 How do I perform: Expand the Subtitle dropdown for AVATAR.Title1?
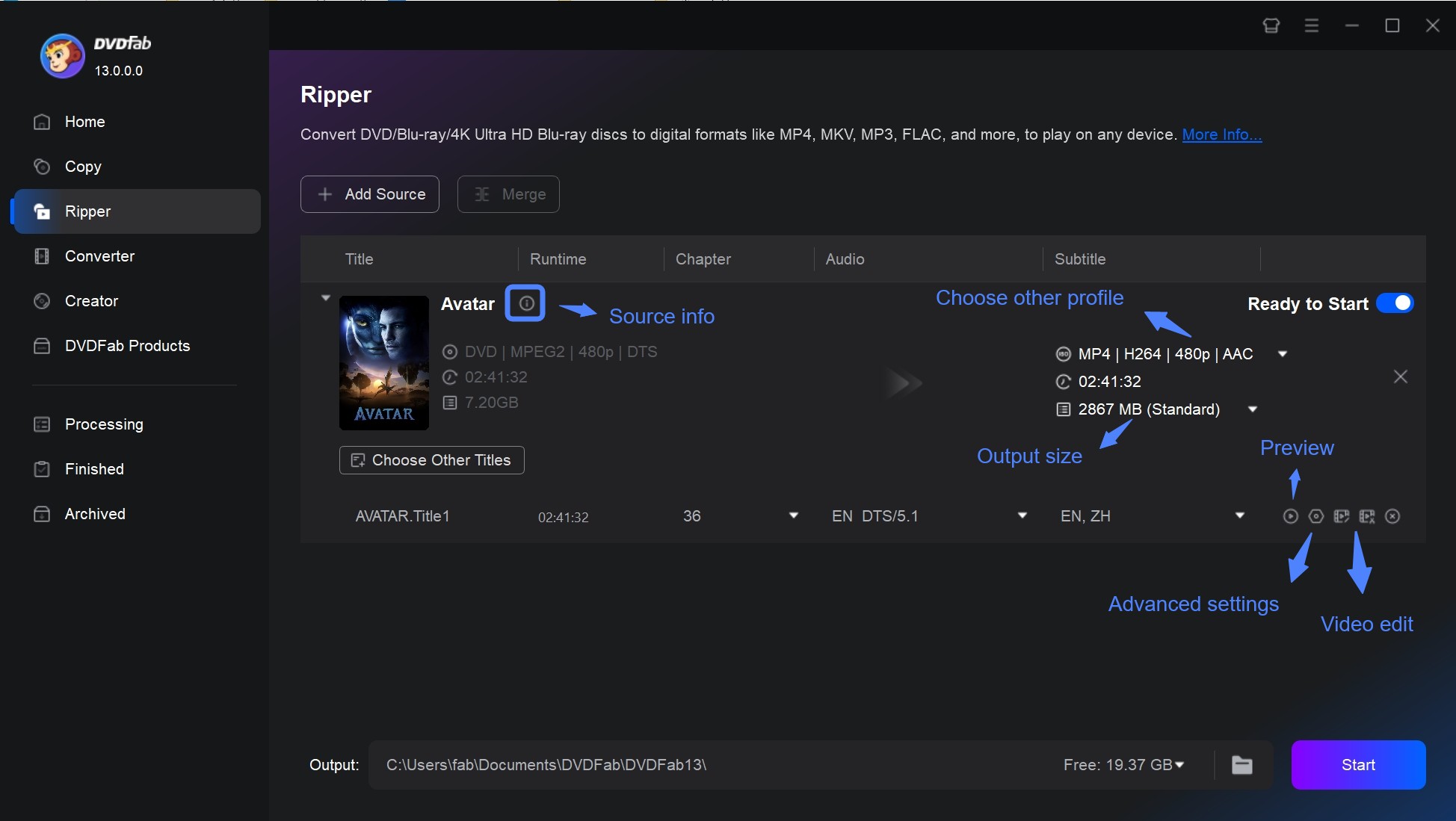tap(1240, 516)
